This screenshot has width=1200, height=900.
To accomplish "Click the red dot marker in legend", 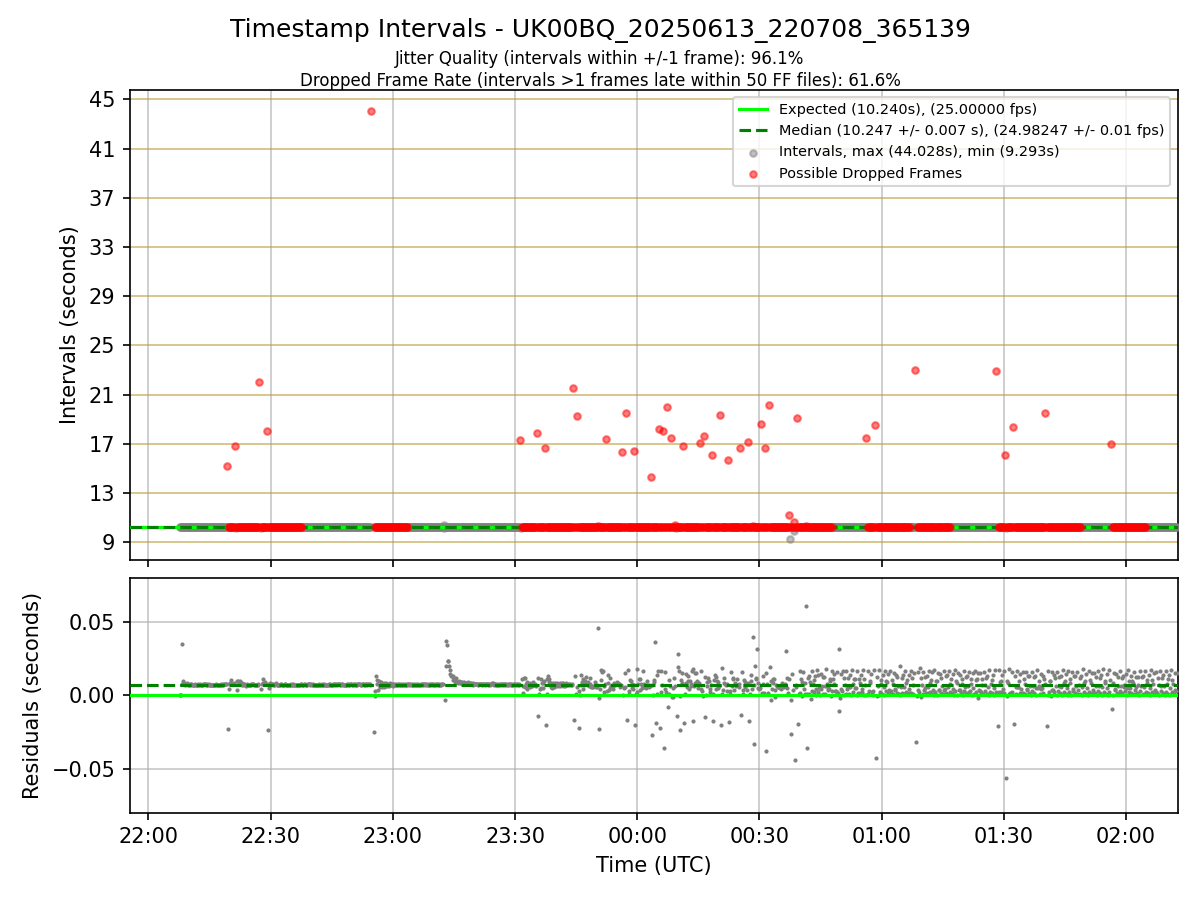I will pos(753,173).
